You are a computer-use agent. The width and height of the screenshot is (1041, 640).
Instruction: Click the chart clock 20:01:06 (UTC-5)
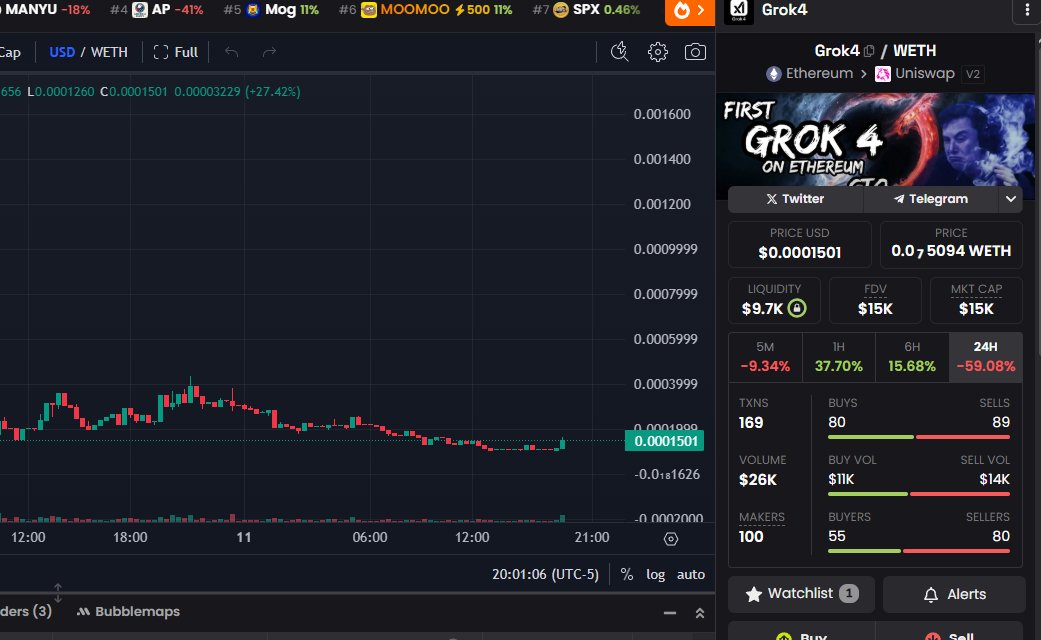pyautogui.click(x=545, y=574)
